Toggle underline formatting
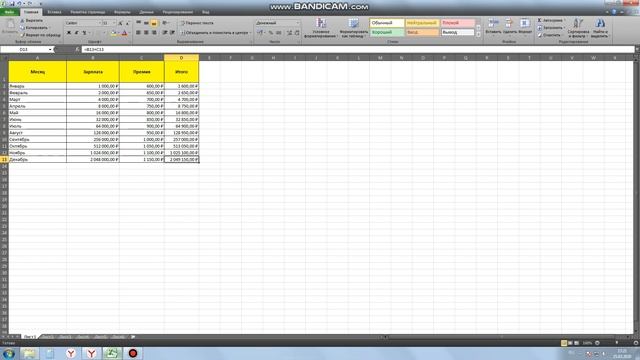640x360 pixels. (84, 33)
